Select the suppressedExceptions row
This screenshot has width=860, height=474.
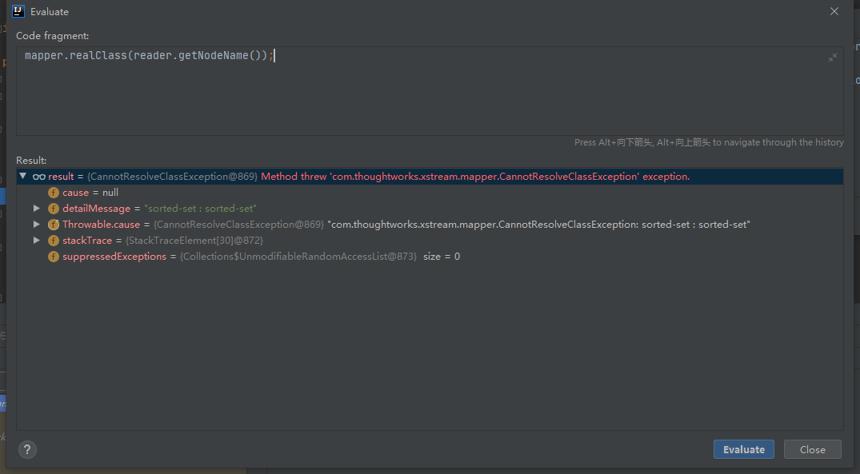[430, 256]
